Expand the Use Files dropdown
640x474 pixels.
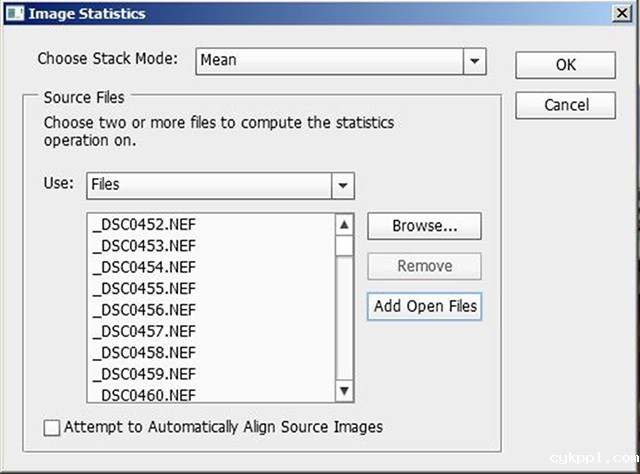click(343, 185)
